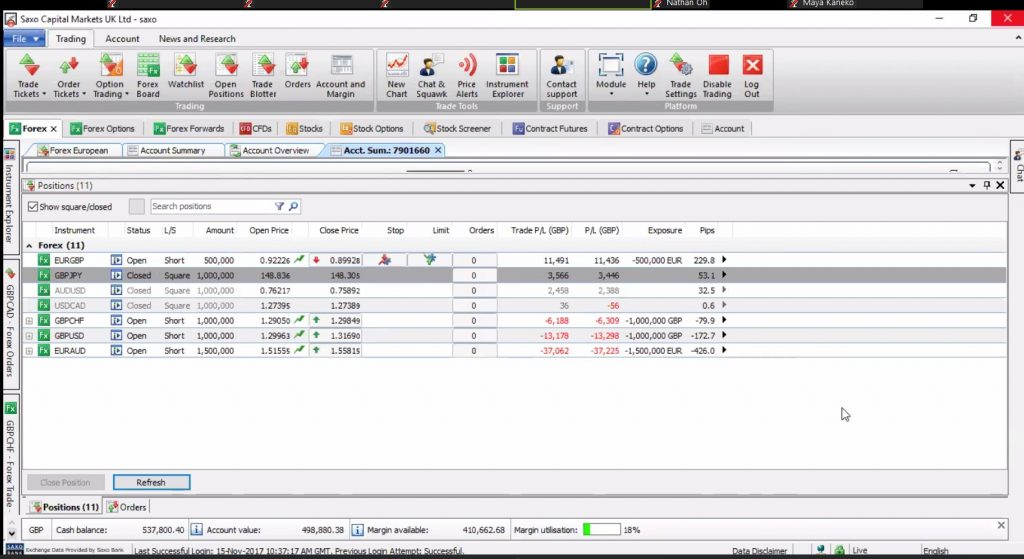Select the GBPJPY position row
Viewport: 1024px width, 559px height.
click(x=514, y=276)
